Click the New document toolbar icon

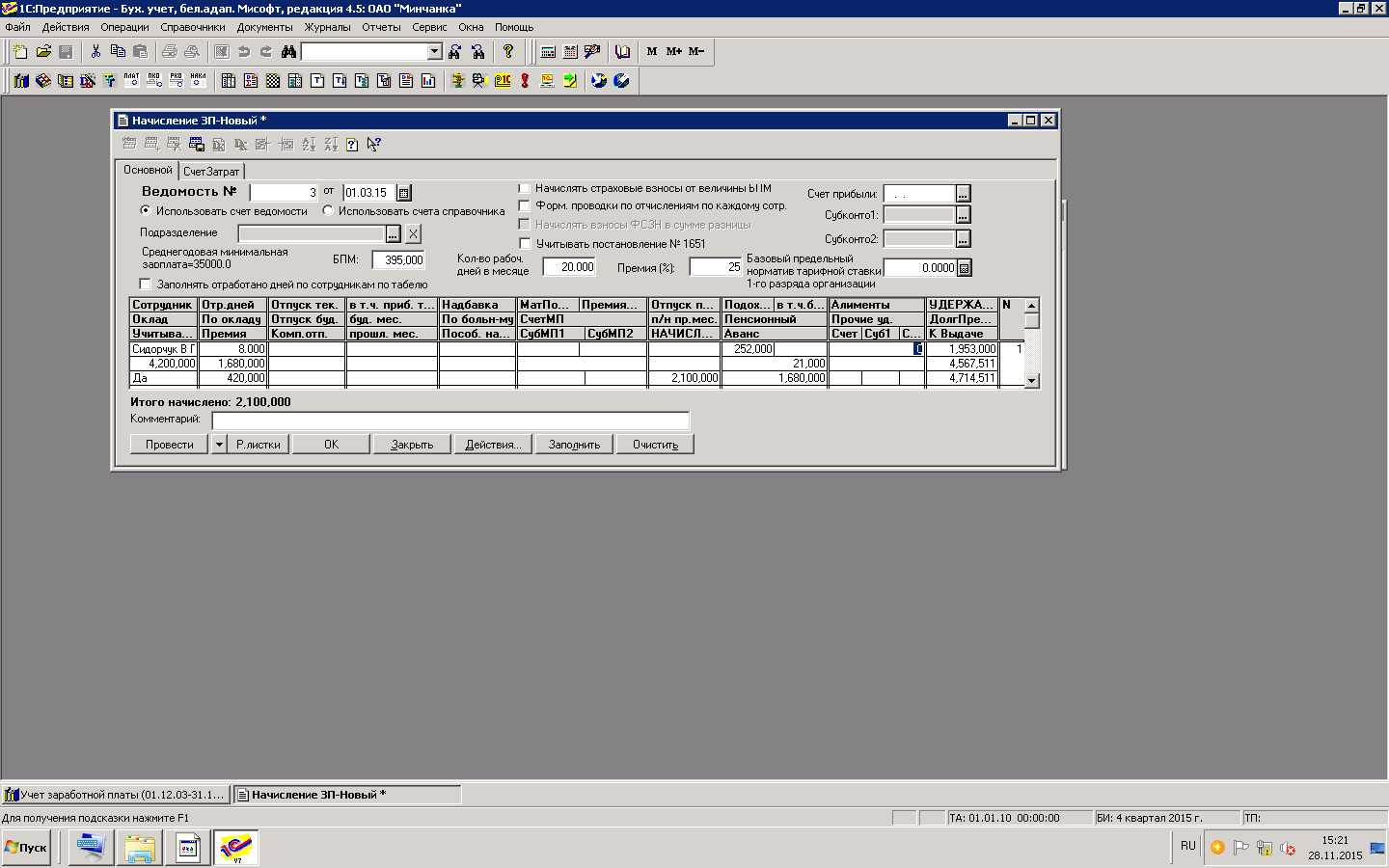point(20,51)
